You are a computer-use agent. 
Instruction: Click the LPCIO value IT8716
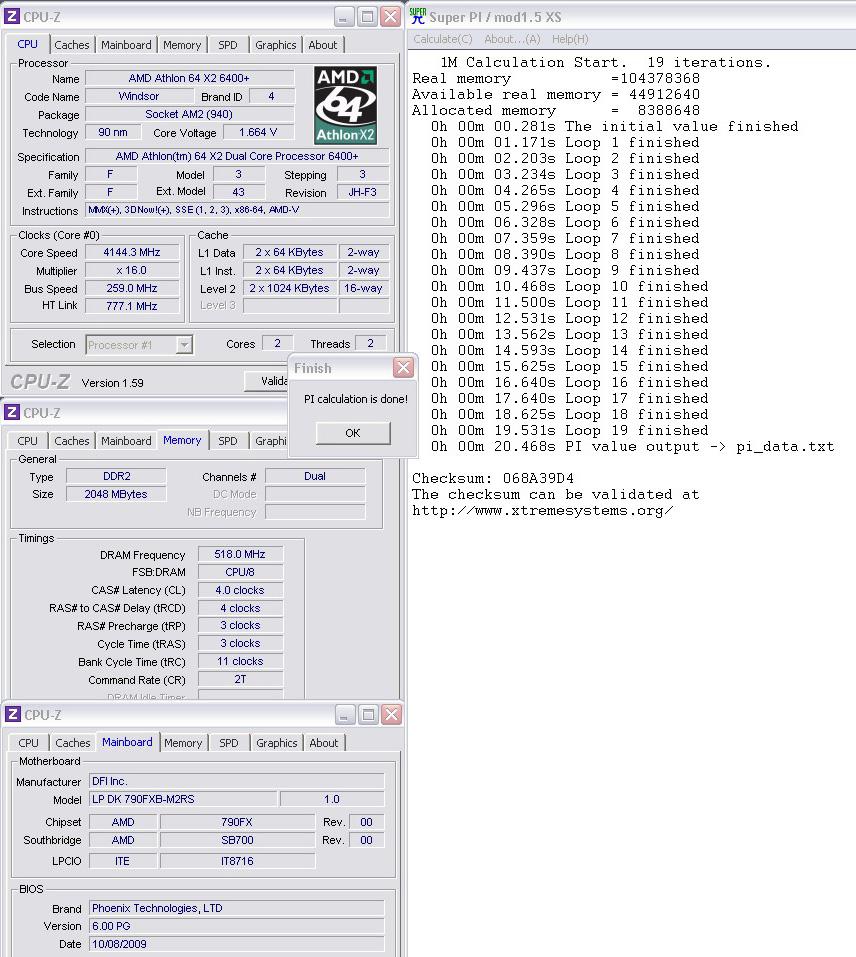coord(237,861)
